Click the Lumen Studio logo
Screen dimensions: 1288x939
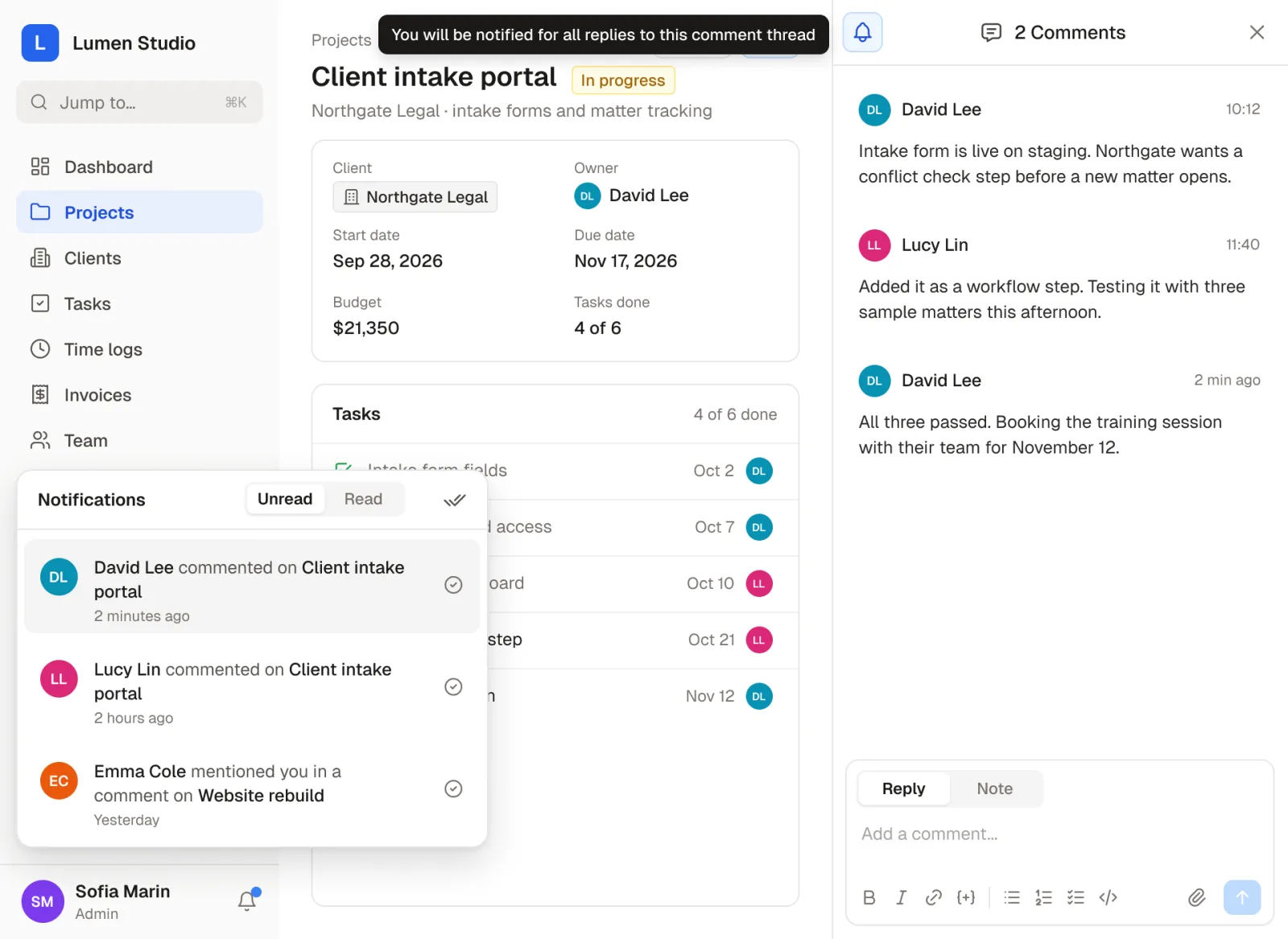click(40, 43)
